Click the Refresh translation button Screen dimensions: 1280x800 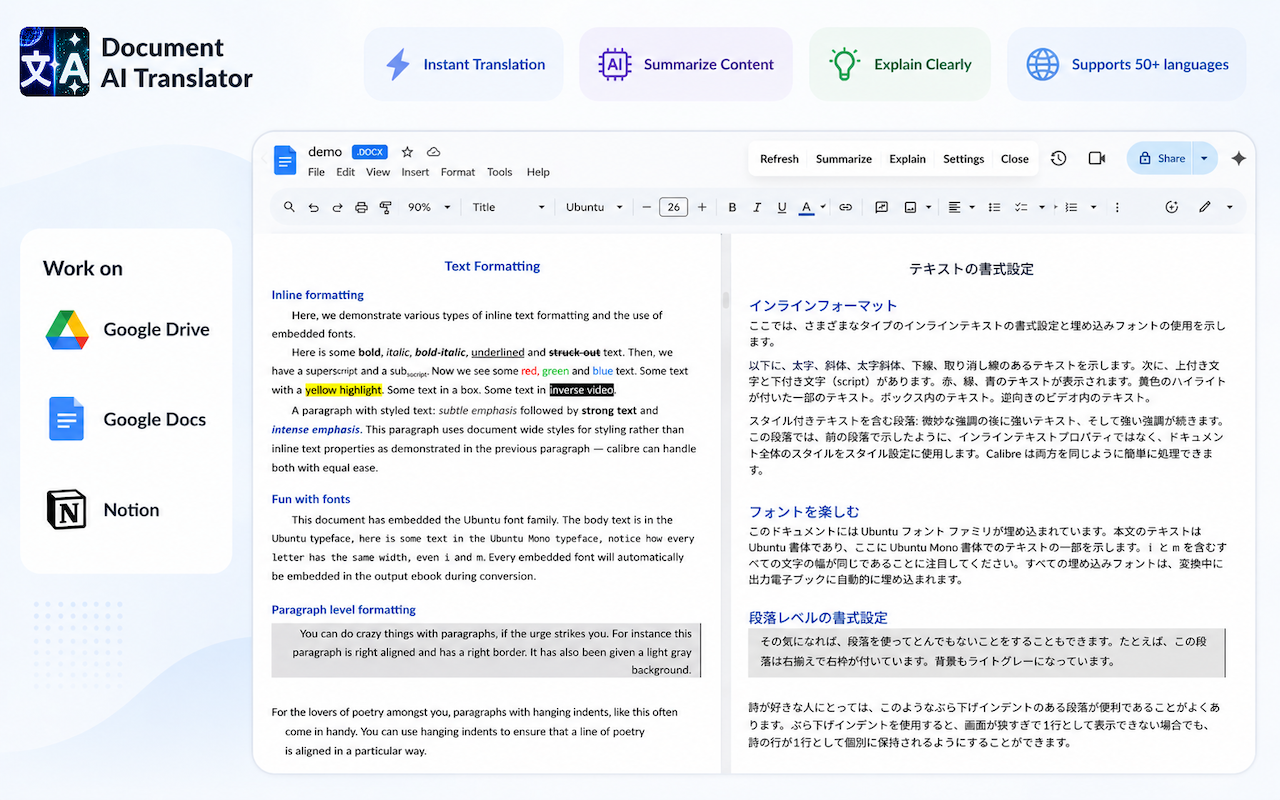(x=779, y=159)
